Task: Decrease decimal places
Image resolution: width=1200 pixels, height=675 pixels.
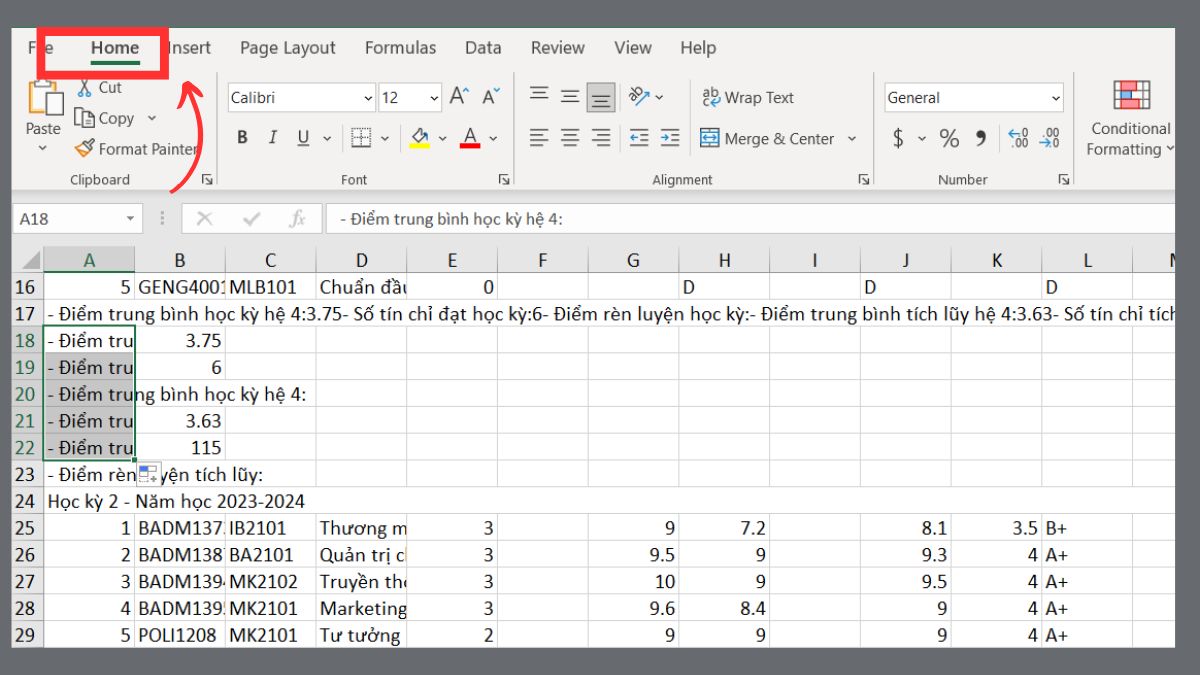Action: point(1050,138)
